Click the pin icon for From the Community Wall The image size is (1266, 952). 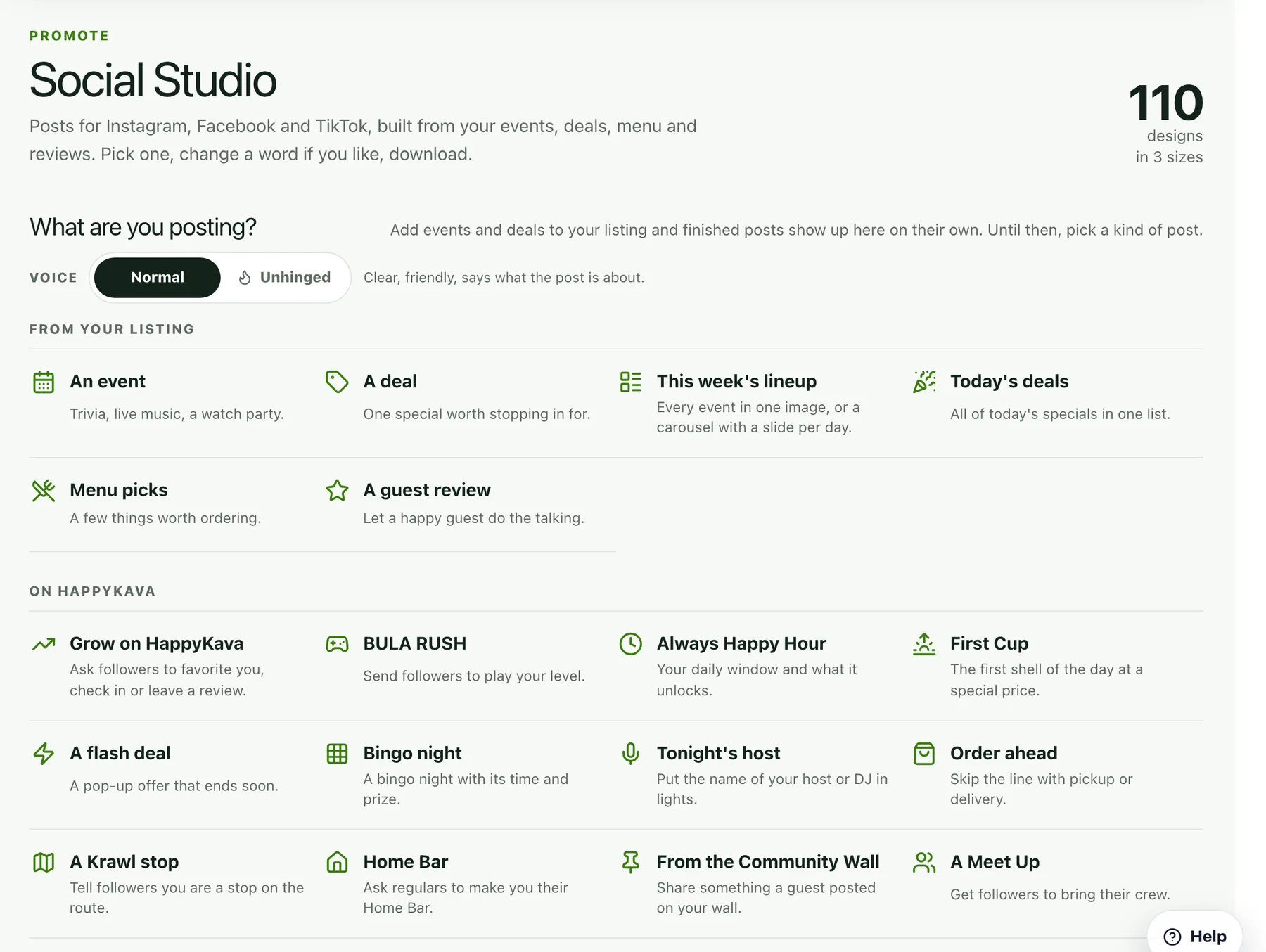(x=631, y=862)
